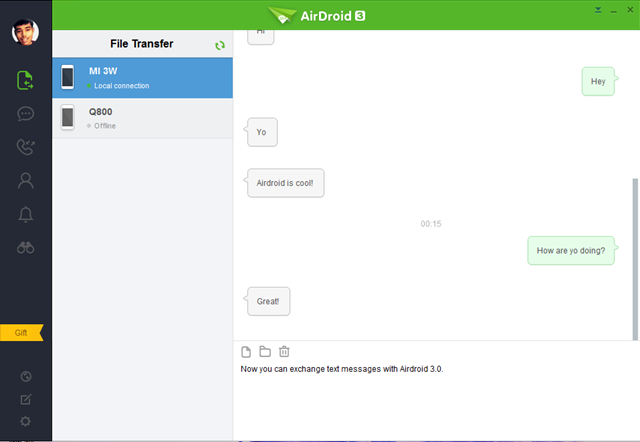The width and height of the screenshot is (640, 442).
Task: Open the Messages (SMS) sidebar icon
Action: (25, 113)
